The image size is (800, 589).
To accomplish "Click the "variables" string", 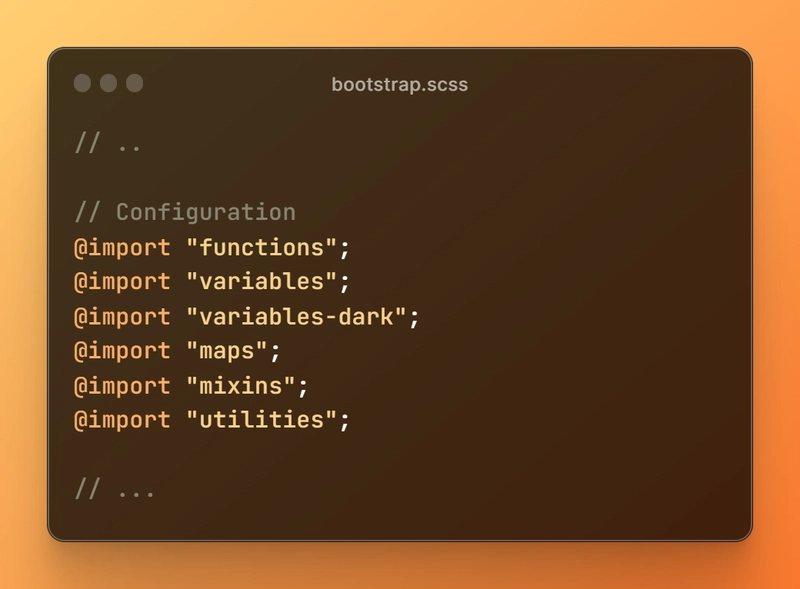I will click(261, 282).
